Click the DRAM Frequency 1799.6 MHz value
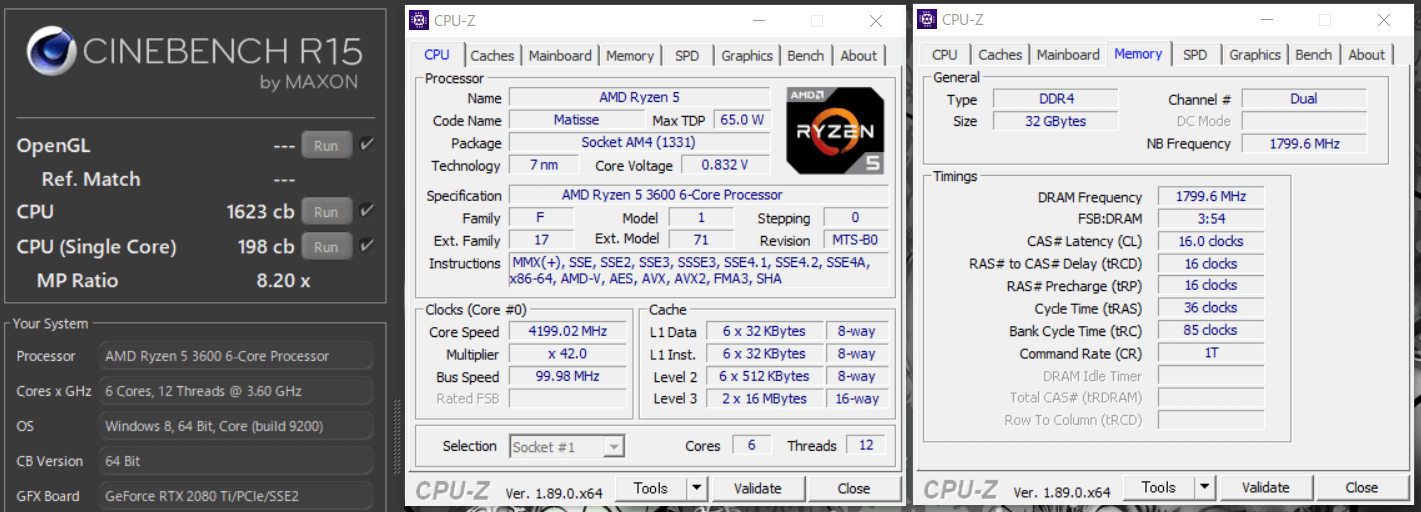1421x512 pixels. [x=1211, y=197]
